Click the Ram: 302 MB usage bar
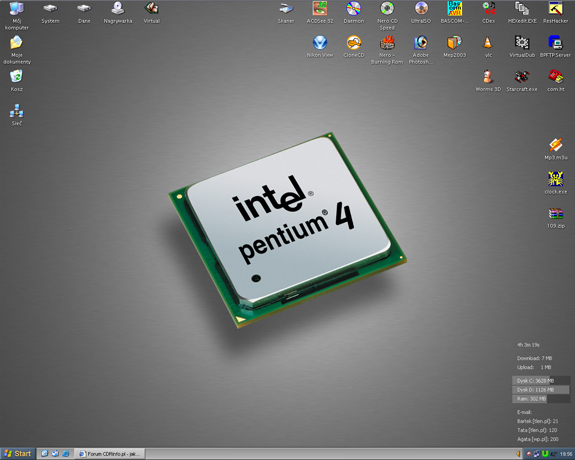This screenshot has width=575, height=460. tap(541, 399)
